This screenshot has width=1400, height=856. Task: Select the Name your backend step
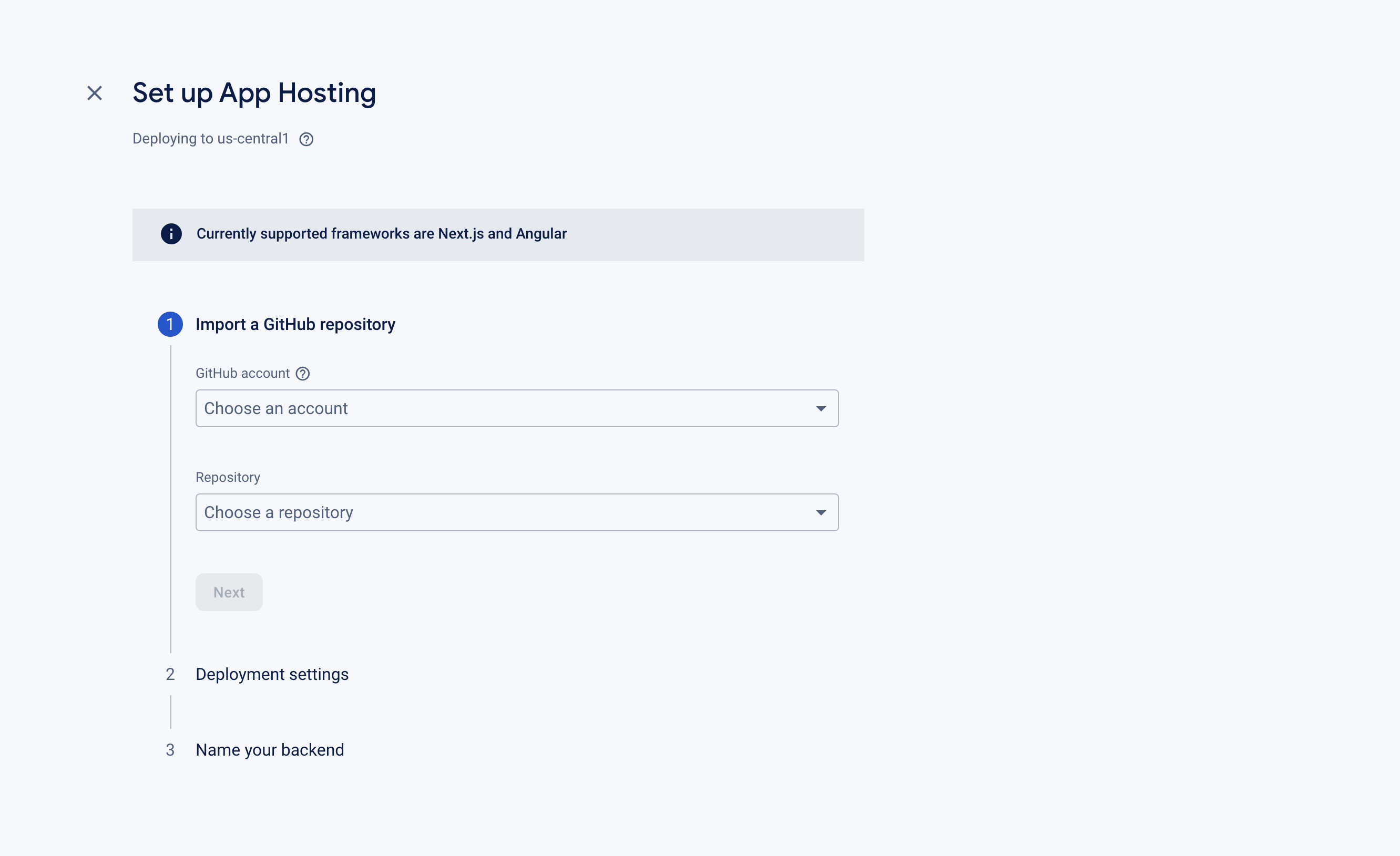(x=269, y=750)
